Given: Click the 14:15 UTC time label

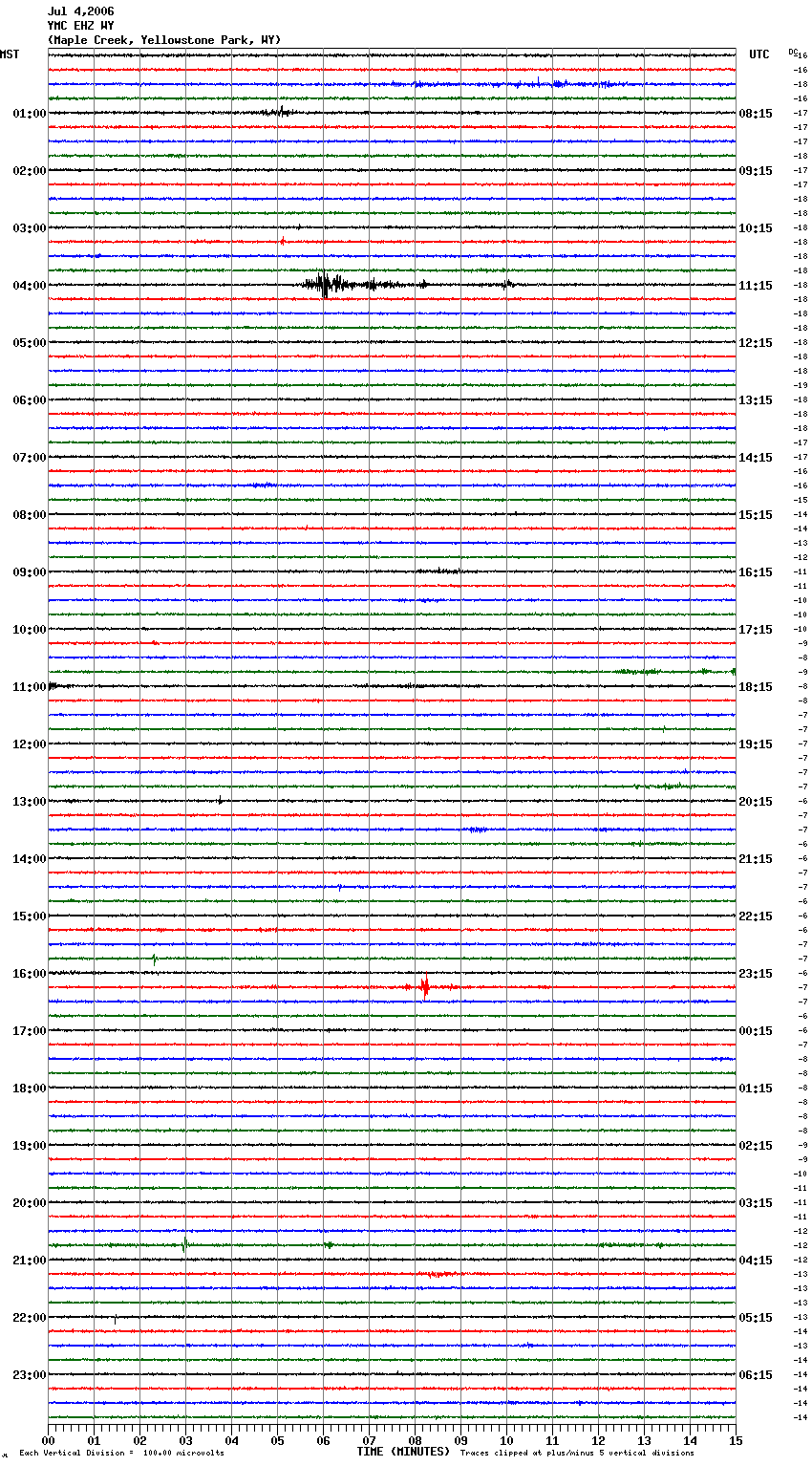Looking at the screenshot, I should 756,458.
